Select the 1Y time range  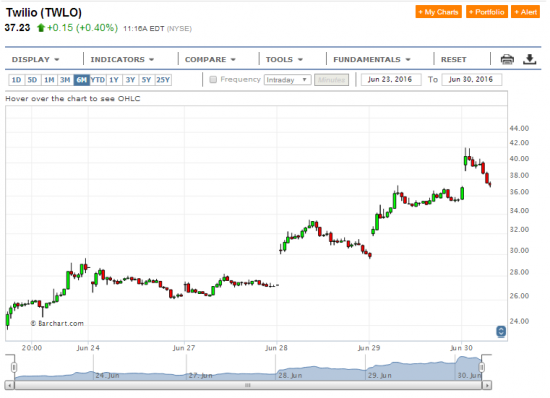pyautogui.click(x=114, y=80)
